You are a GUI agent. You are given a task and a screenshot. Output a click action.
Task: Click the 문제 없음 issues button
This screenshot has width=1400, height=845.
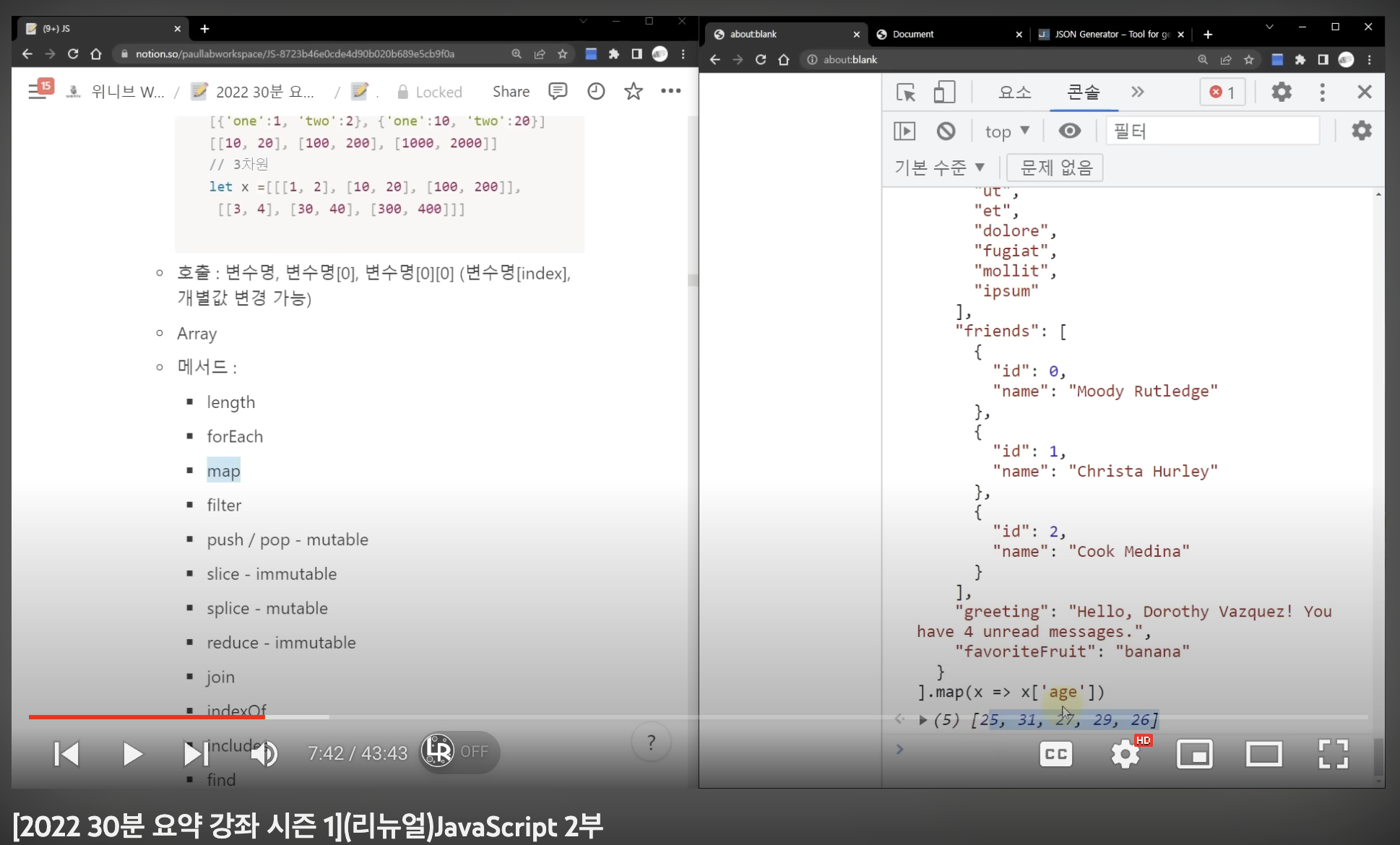[x=1055, y=168]
